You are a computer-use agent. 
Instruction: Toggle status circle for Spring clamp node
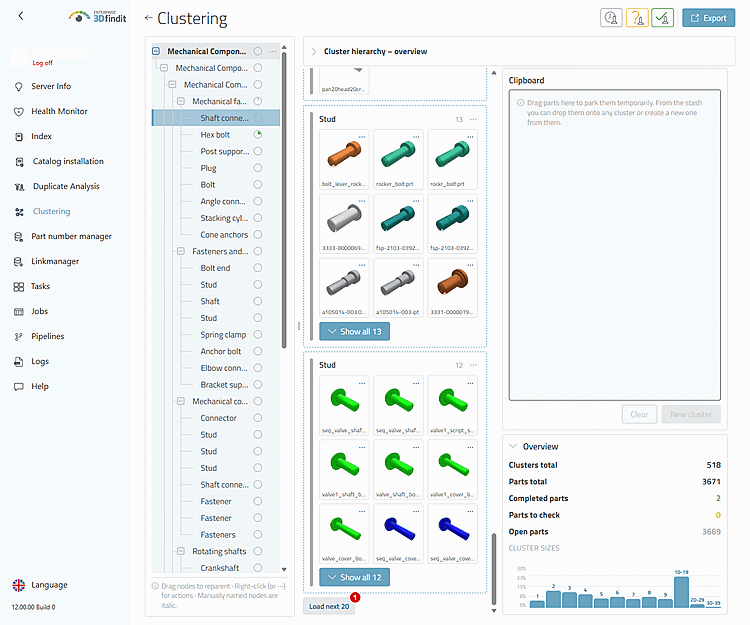tap(258, 334)
